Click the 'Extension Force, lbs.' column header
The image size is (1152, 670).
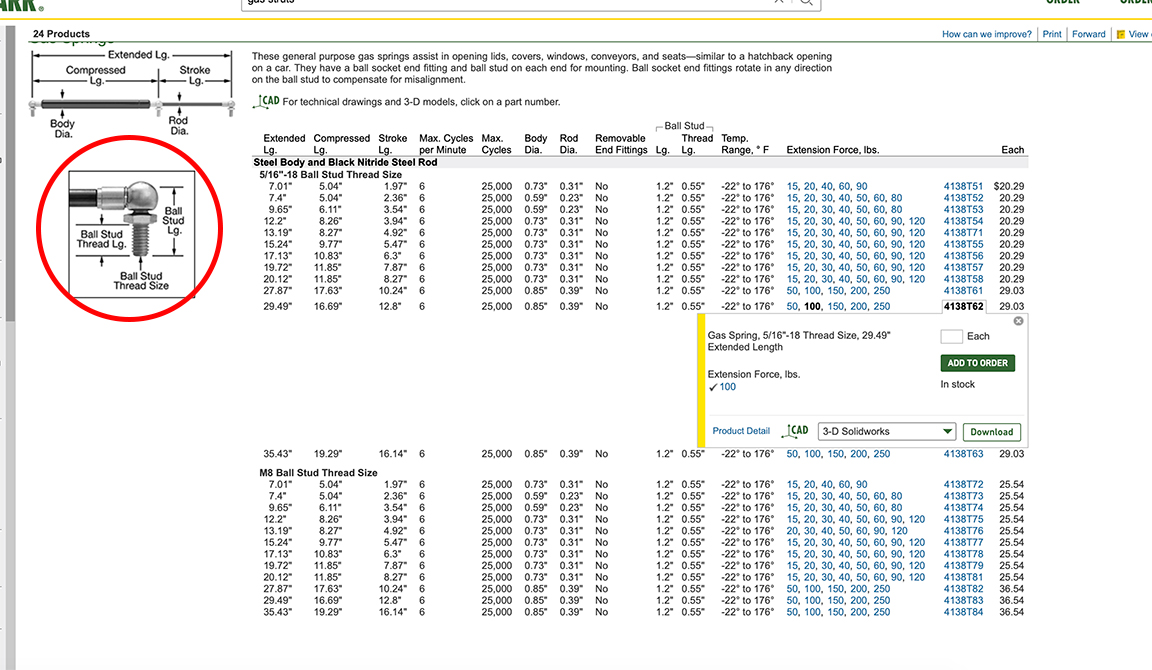832,150
